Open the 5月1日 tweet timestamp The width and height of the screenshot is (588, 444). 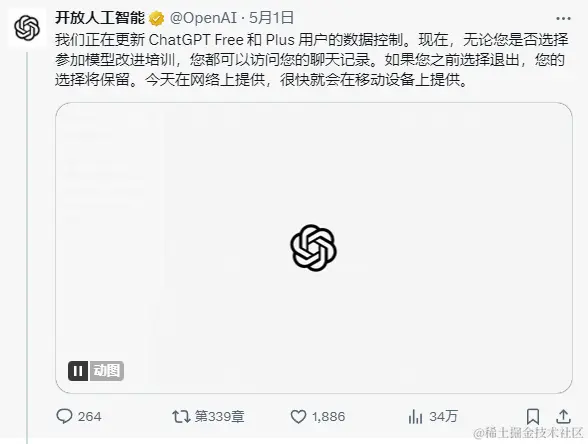(272, 18)
